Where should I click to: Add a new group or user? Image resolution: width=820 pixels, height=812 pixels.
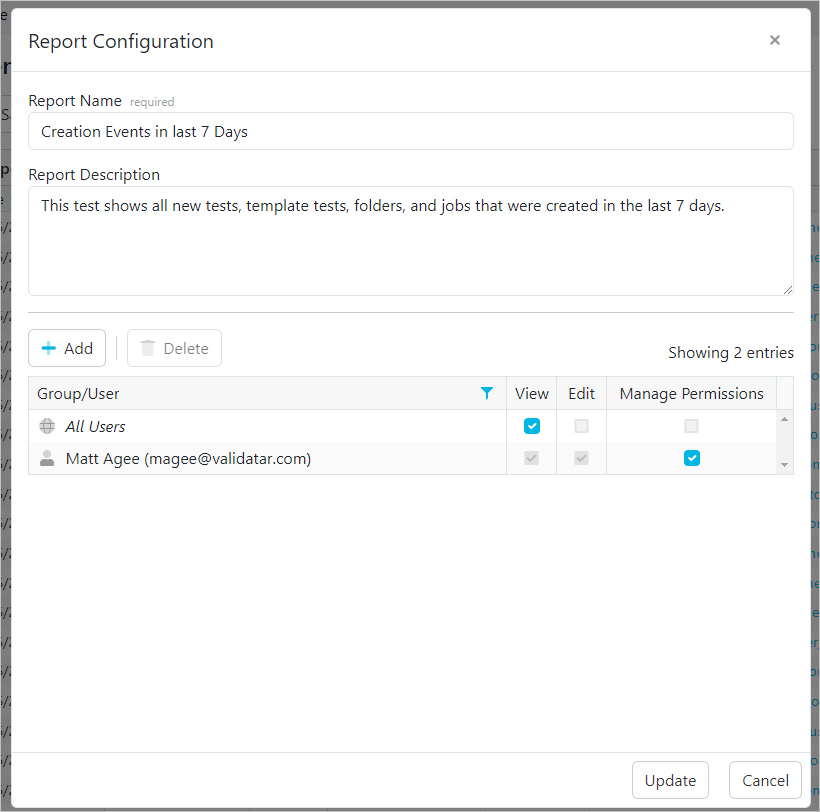coord(67,348)
